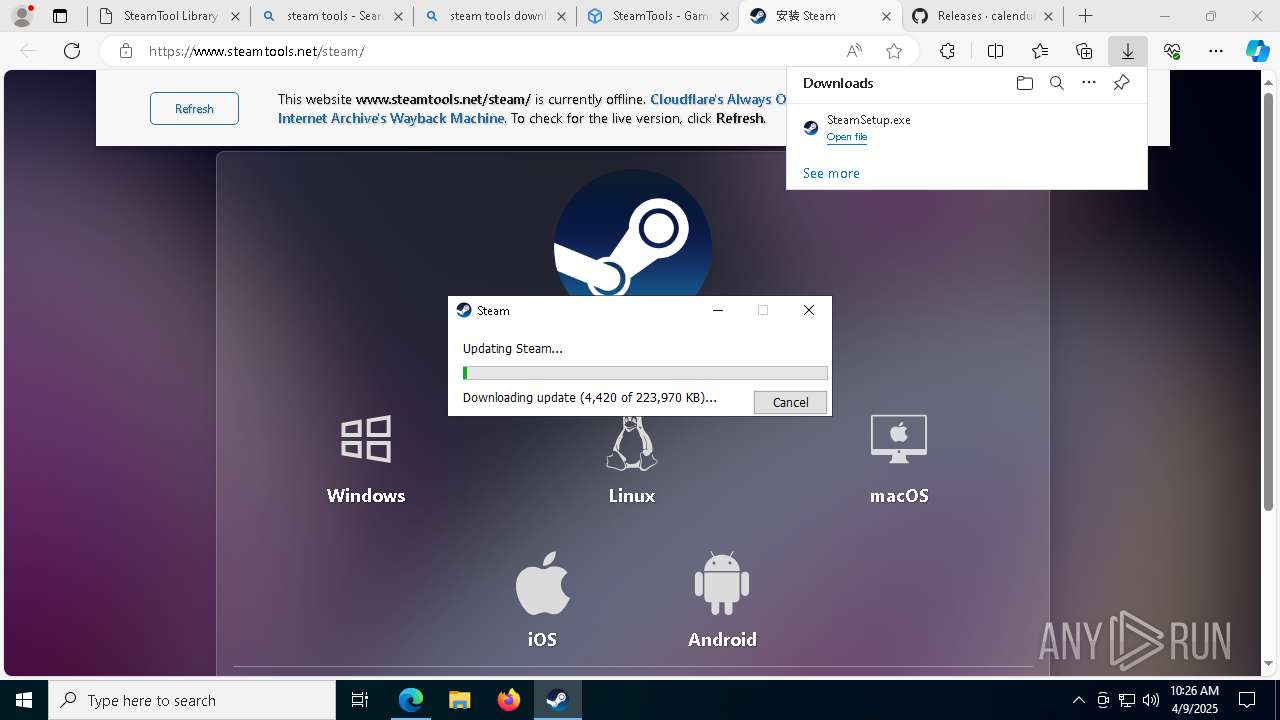Image resolution: width=1280 pixels, height=720 pixels.
Task: Follow the Internet Archive's Wayback Machine link
Action: [x=391, y=118]
